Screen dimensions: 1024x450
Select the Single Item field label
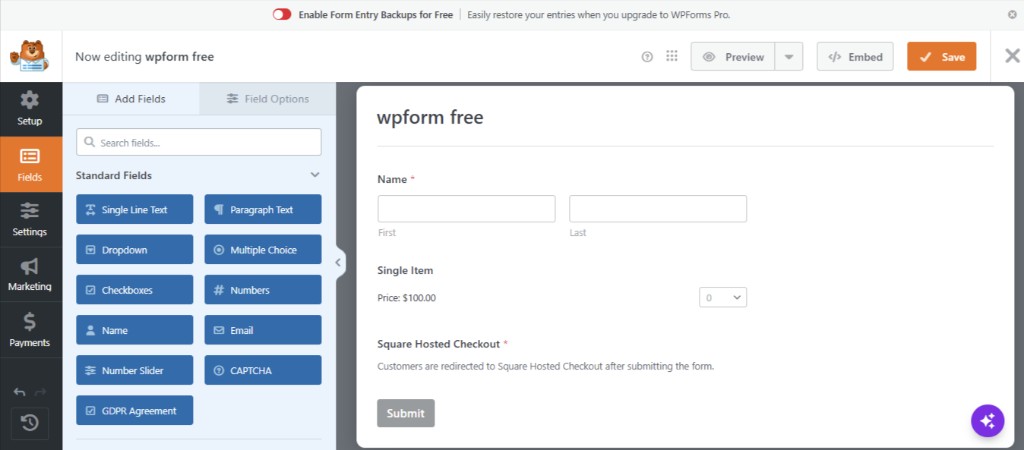point(406,270)
